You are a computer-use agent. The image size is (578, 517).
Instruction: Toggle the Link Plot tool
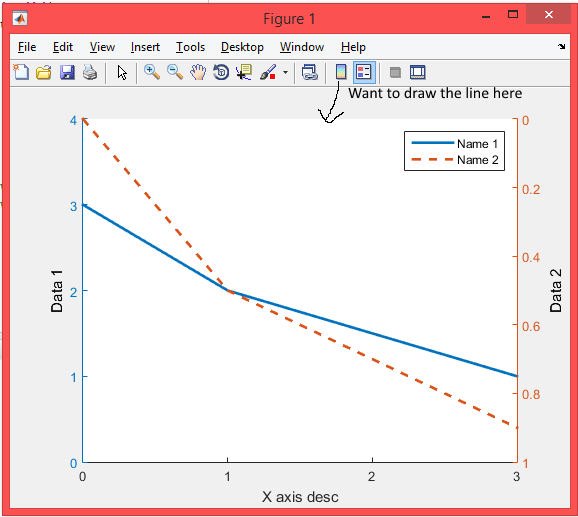tap(310, 72)
